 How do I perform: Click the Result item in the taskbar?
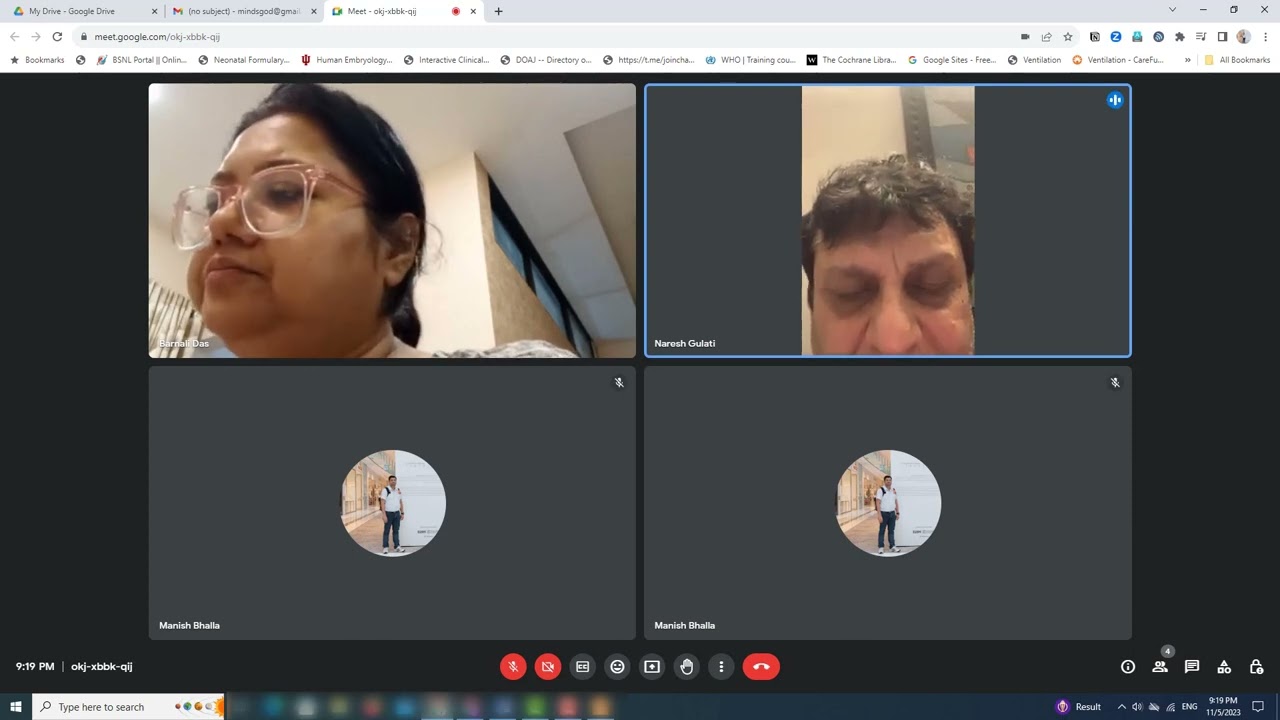pyautogui.click(x=1079, y=706)
